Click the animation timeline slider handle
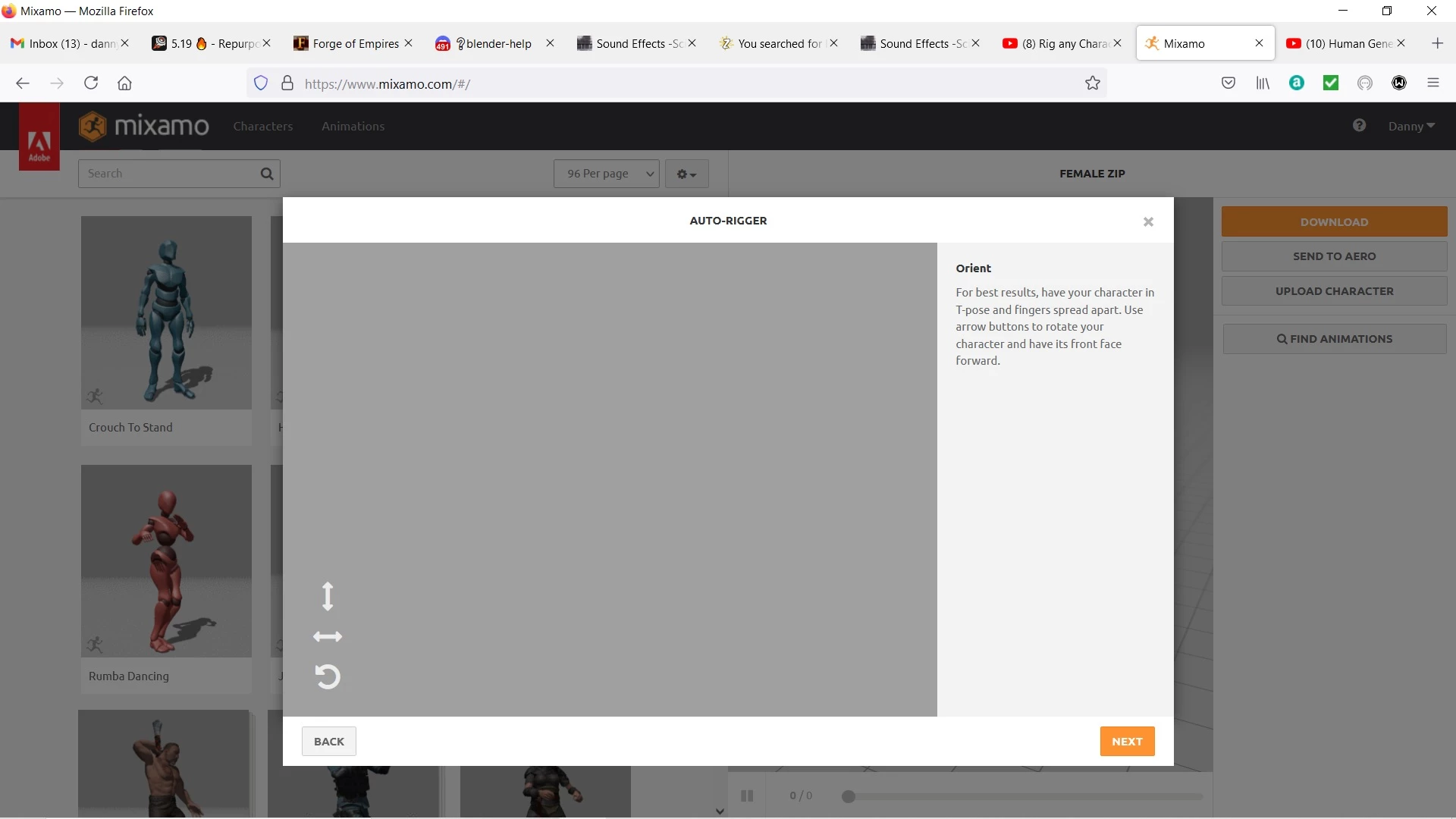The image size is (1456, 819). [849, 796]
